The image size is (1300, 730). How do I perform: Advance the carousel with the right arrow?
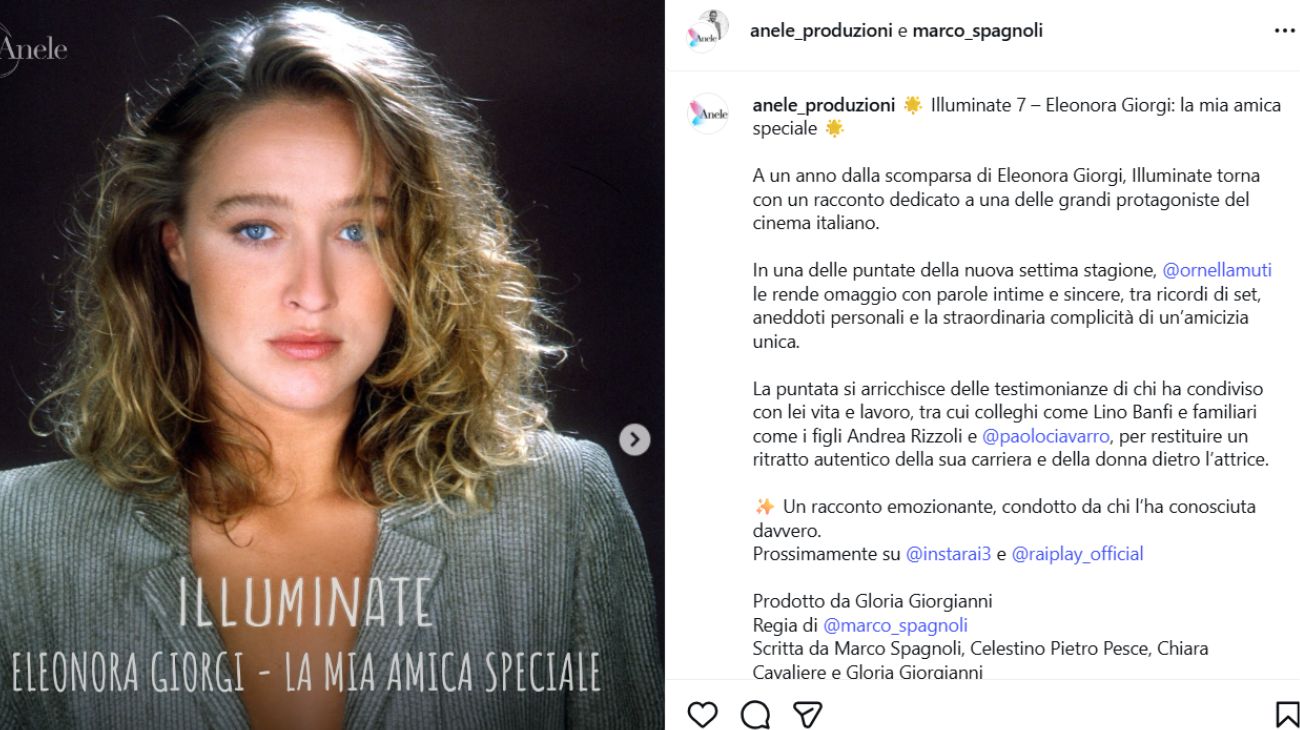(634, 438)
